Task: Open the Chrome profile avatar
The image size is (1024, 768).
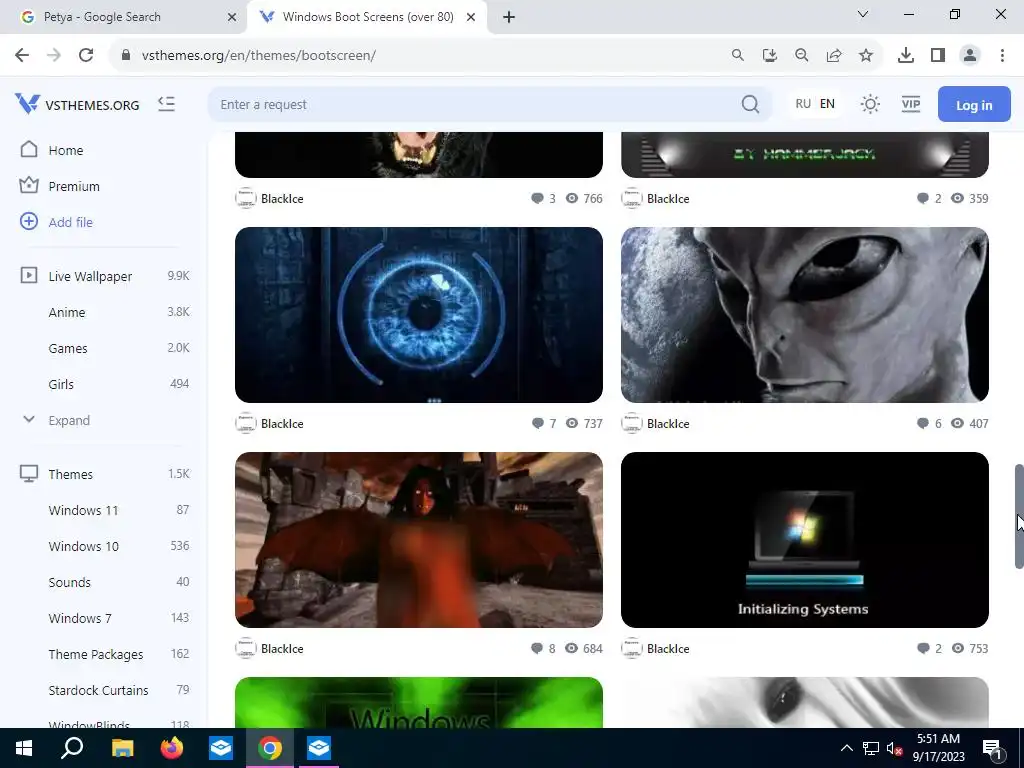Action: (970, 55)
